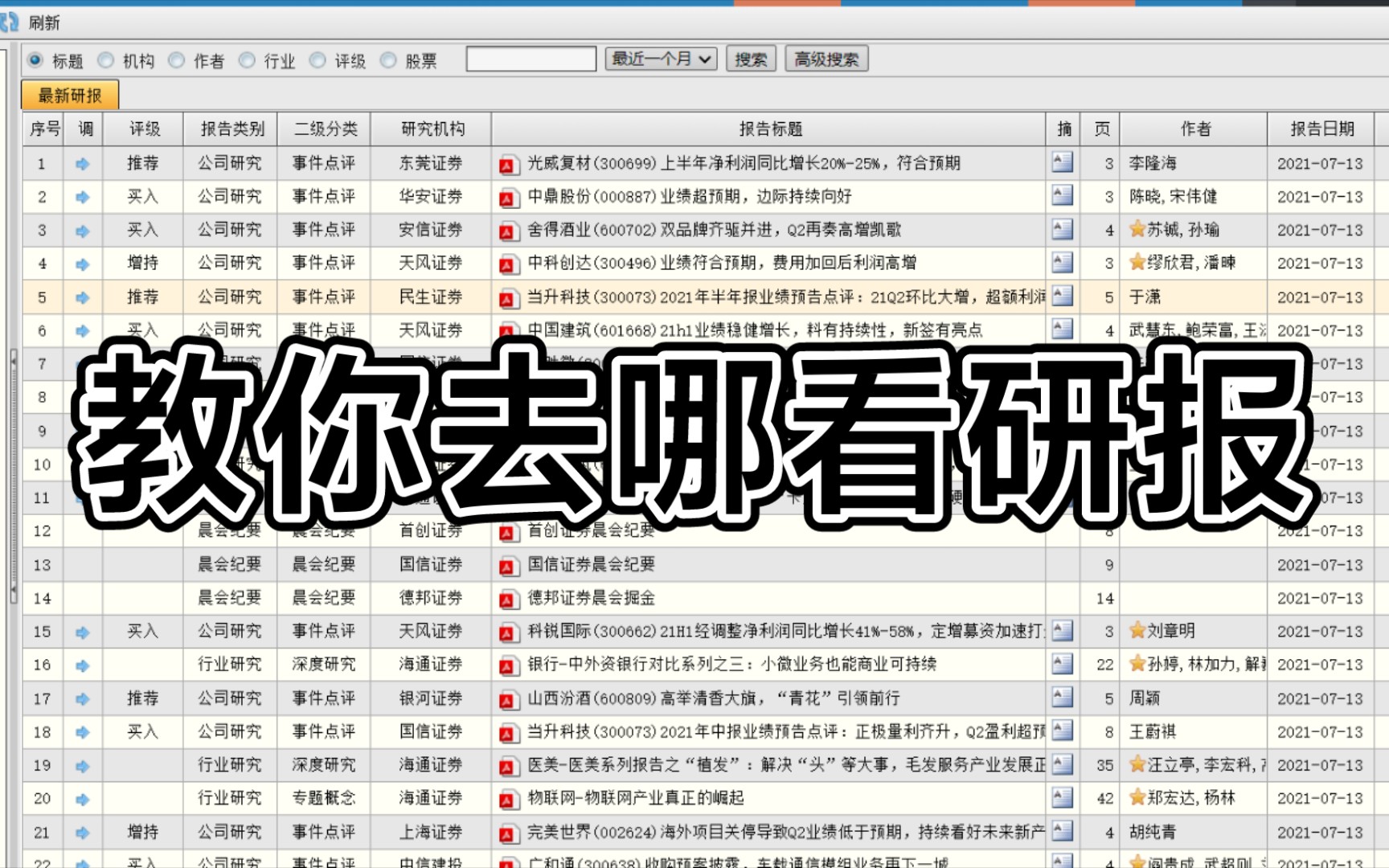Click the summary icon in row 3
This screenshot has height=868, width=1389.
[x=1062, y=229]
